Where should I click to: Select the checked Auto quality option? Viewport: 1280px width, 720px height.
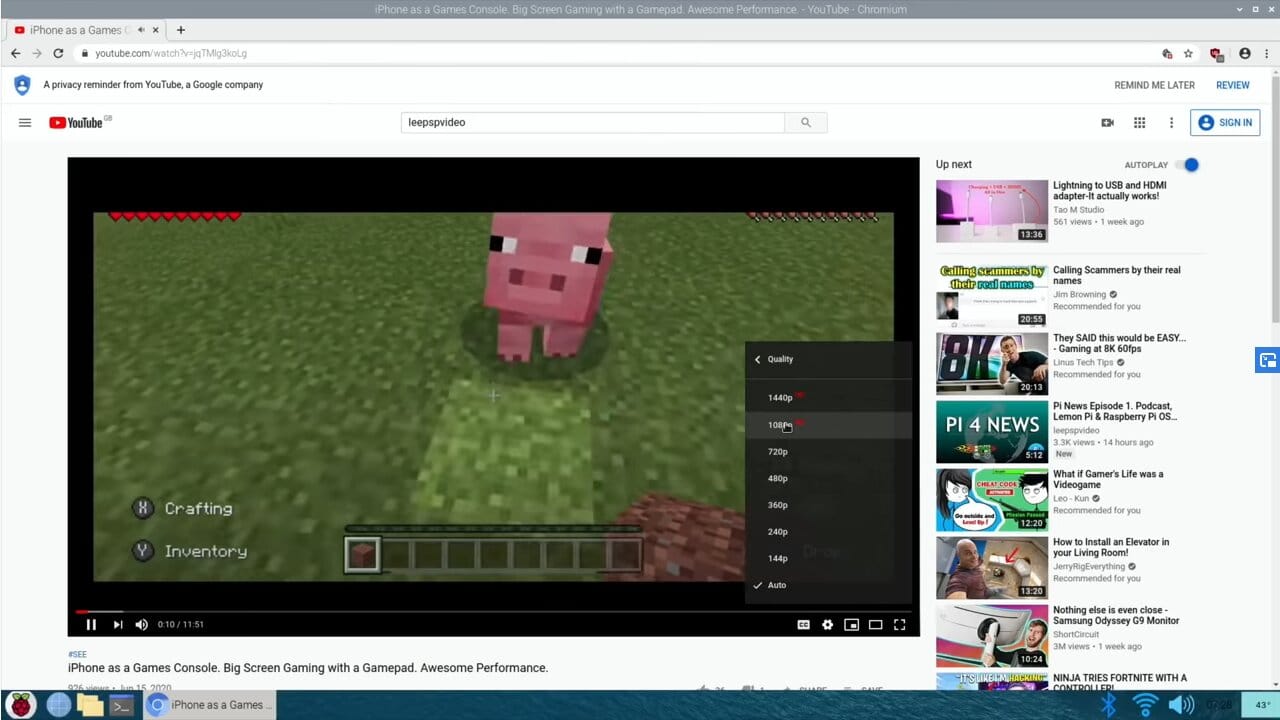point(777,585)
